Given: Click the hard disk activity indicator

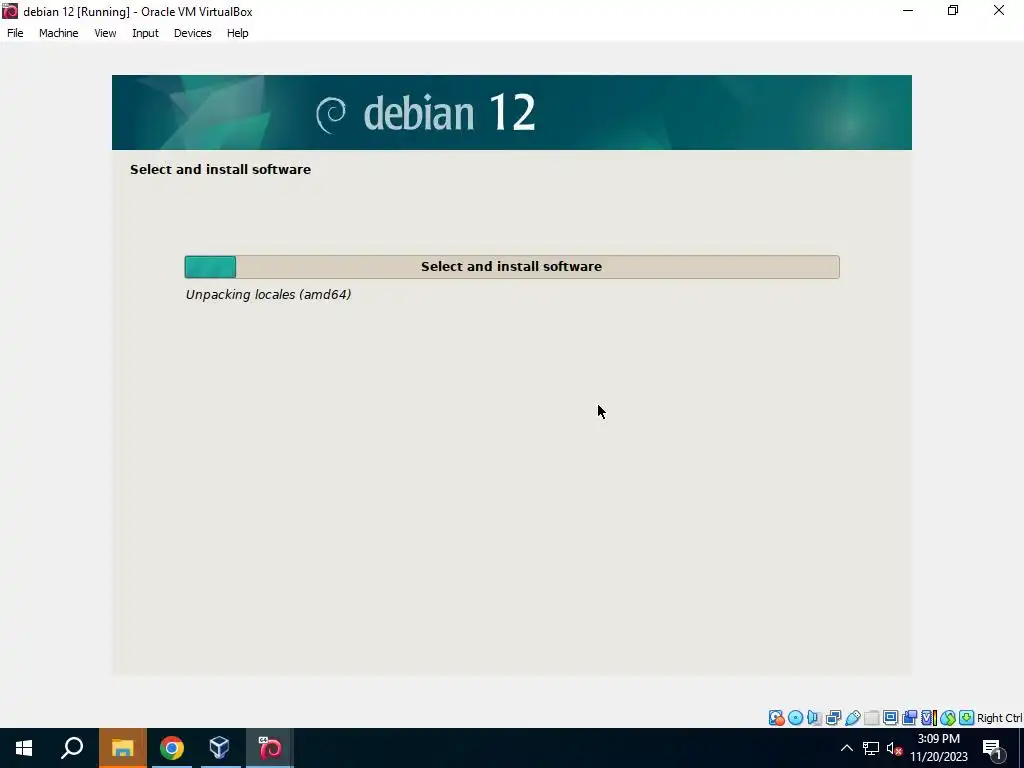Looking at the screenshot, I should click(x=776, y=718).
